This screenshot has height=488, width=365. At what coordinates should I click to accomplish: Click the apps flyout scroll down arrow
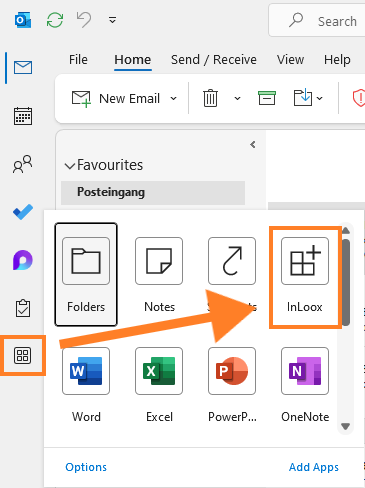point(346,426)
